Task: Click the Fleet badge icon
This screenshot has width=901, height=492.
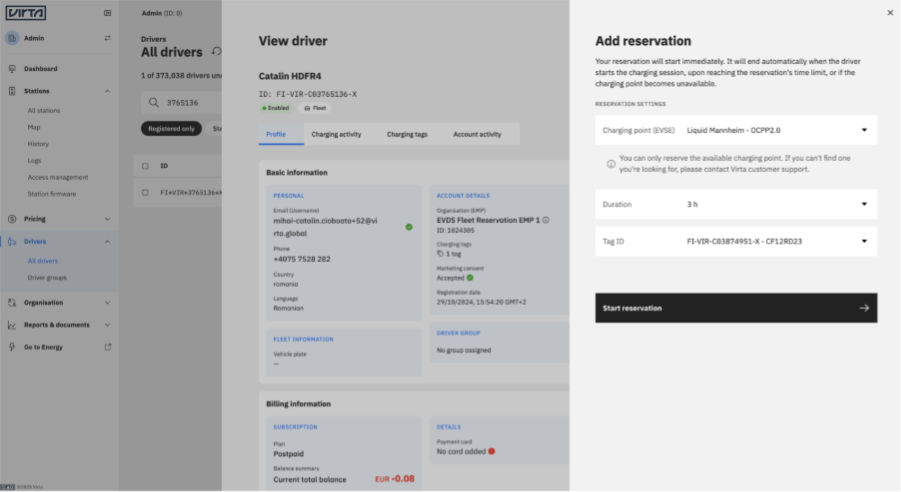Action: pyautogui.click(x=307, y=108)
